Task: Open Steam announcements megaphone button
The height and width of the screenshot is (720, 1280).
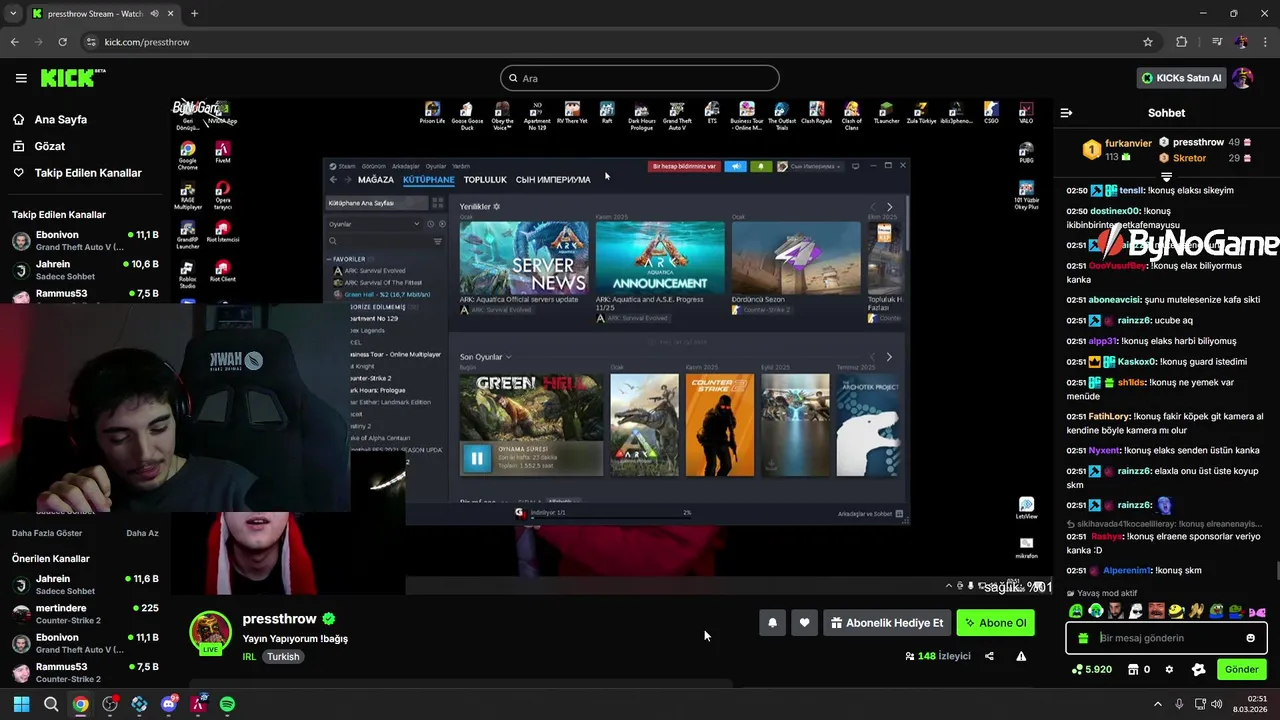Action: point(735,166)
